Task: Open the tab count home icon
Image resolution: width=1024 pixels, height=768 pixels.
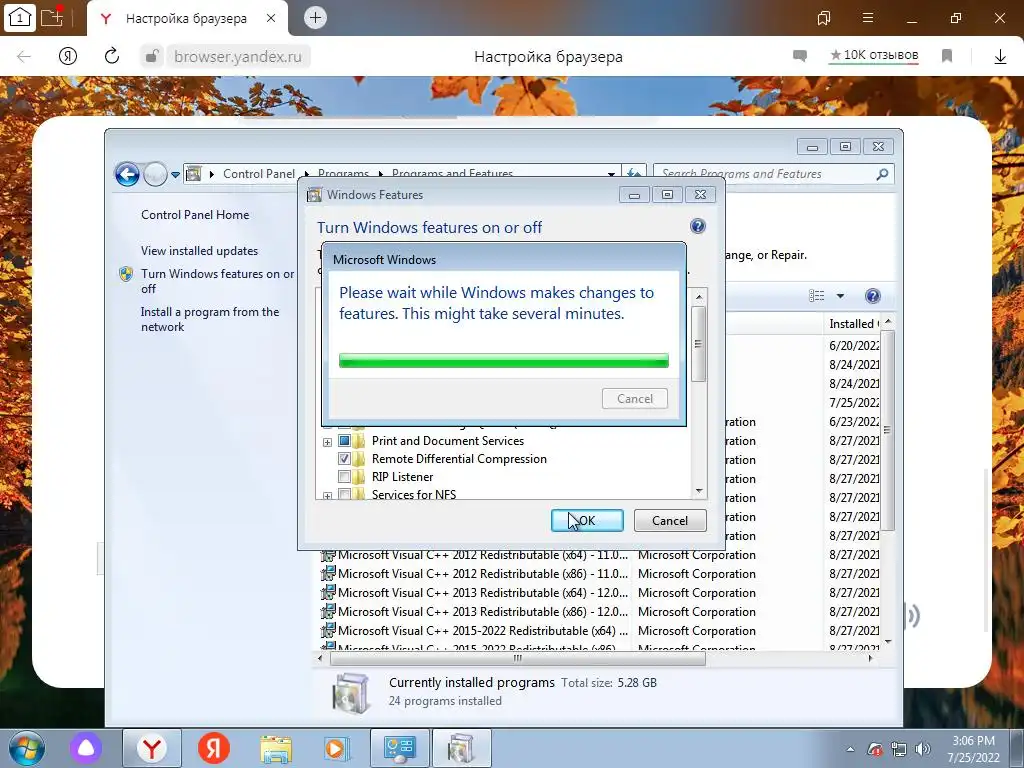Action: (x=20, y=18)
